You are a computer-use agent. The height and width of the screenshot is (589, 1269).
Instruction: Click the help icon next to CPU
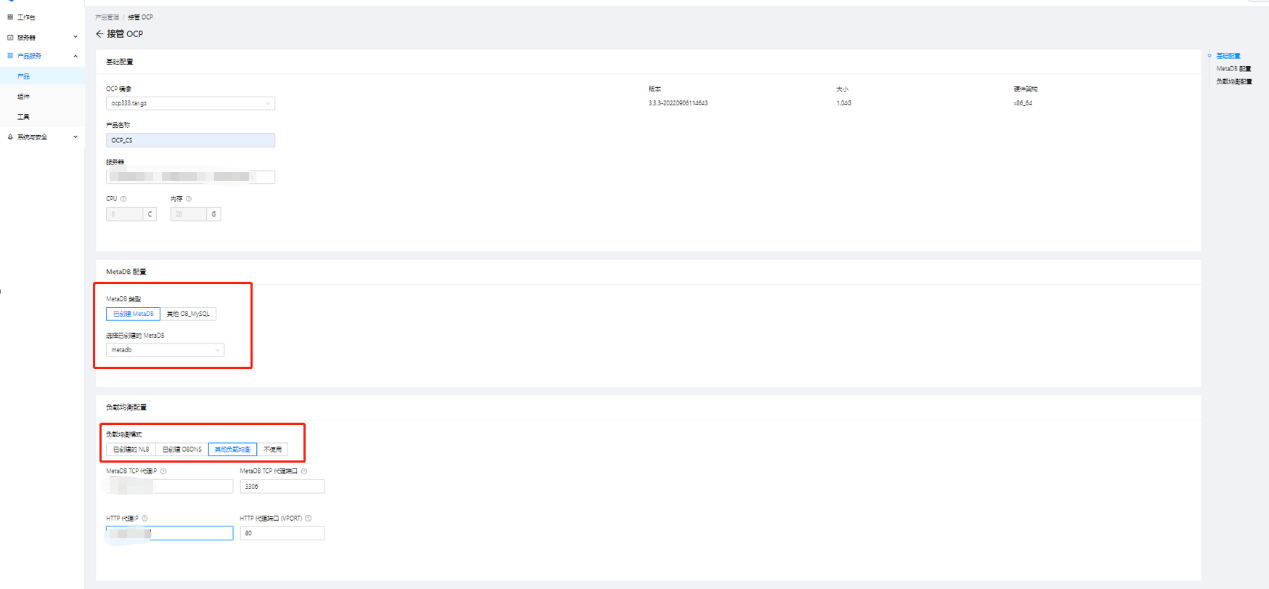pos(123,198)
